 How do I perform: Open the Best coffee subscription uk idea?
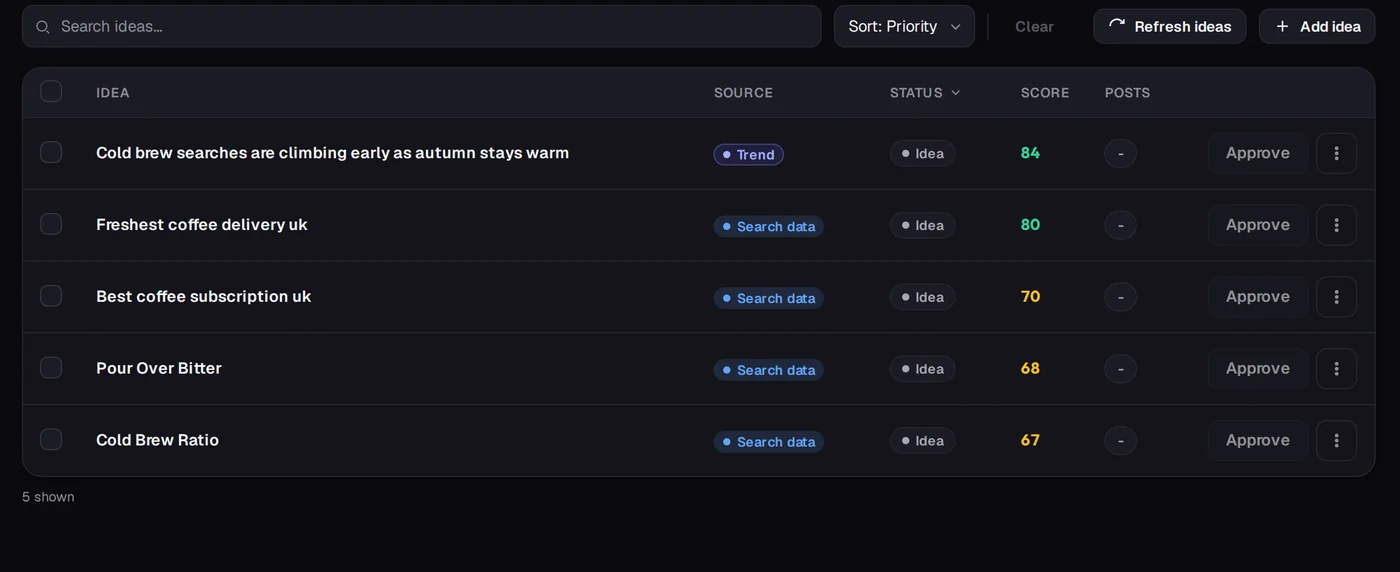tap(204, 297)
